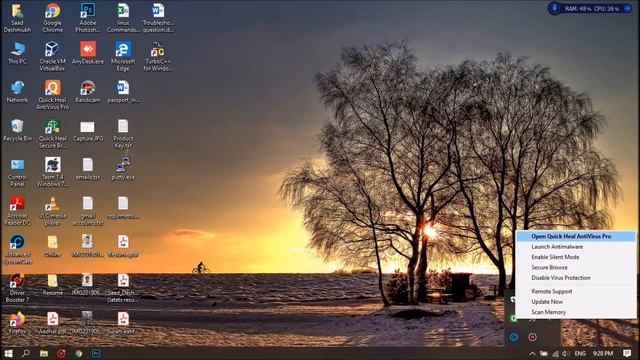Click the arrow on RAM CPU widget

(627, 8)
